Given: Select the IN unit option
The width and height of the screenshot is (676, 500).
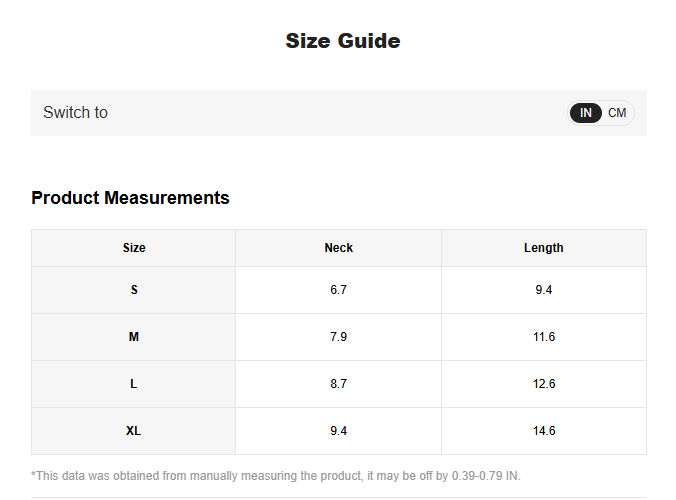Looking at the screenshot, I should pyautogui.click(x=586, y=113).
